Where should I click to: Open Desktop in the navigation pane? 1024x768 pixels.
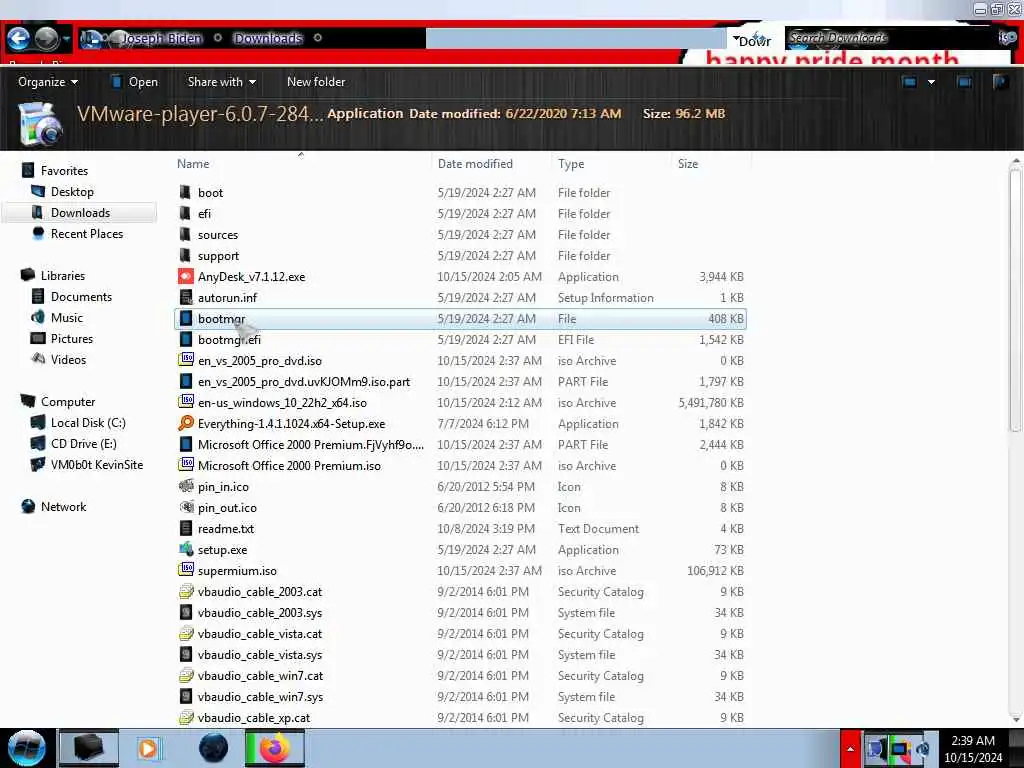72,191
